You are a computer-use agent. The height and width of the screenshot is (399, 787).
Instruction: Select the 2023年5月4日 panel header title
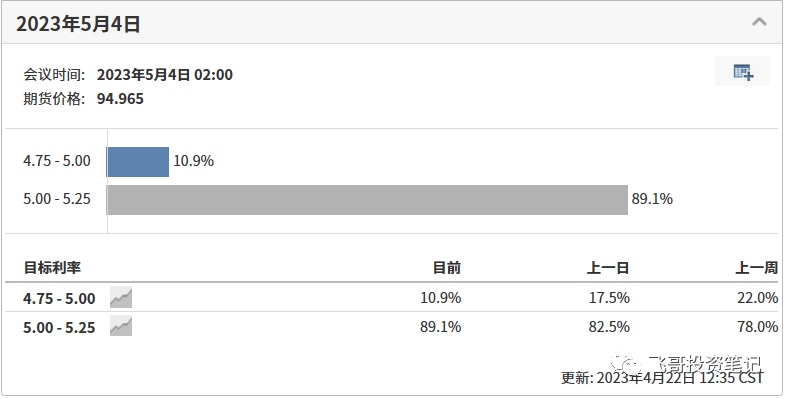pyautogui.click(x=78, y=24)
